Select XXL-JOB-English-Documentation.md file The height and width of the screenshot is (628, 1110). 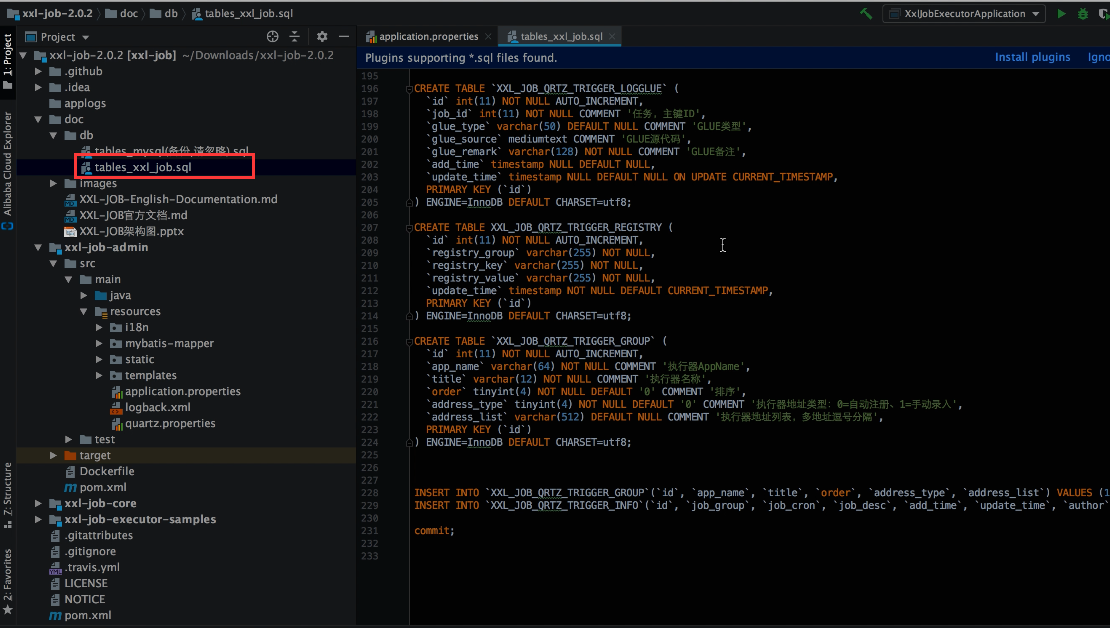178,199
